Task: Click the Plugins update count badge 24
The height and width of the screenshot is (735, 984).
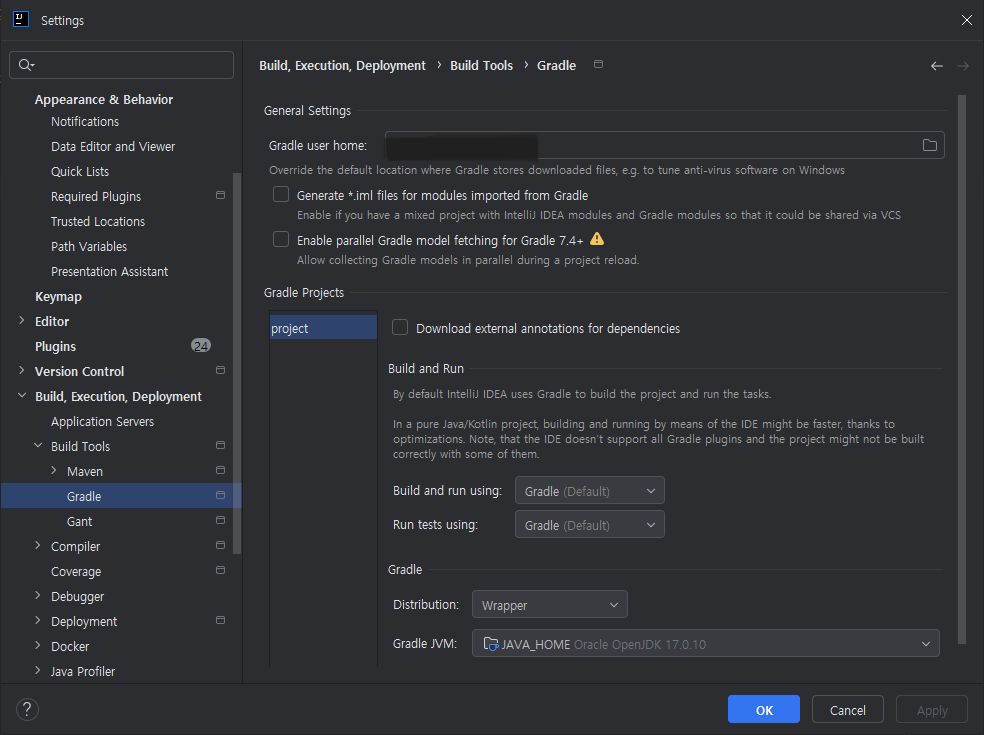Action: 201,346
